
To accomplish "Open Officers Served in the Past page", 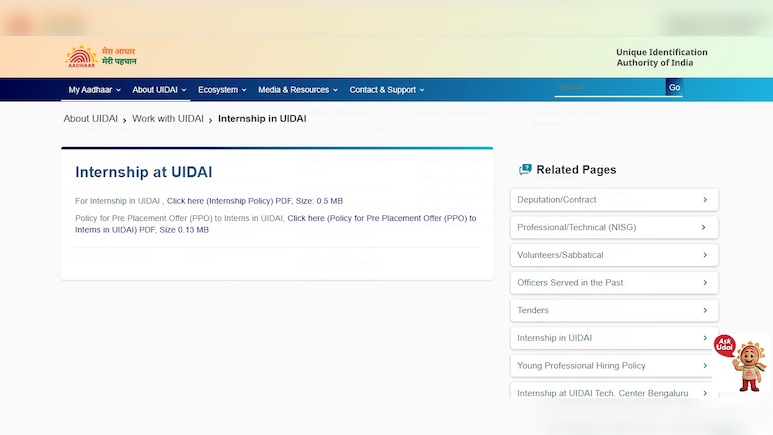I will [614, 283].
